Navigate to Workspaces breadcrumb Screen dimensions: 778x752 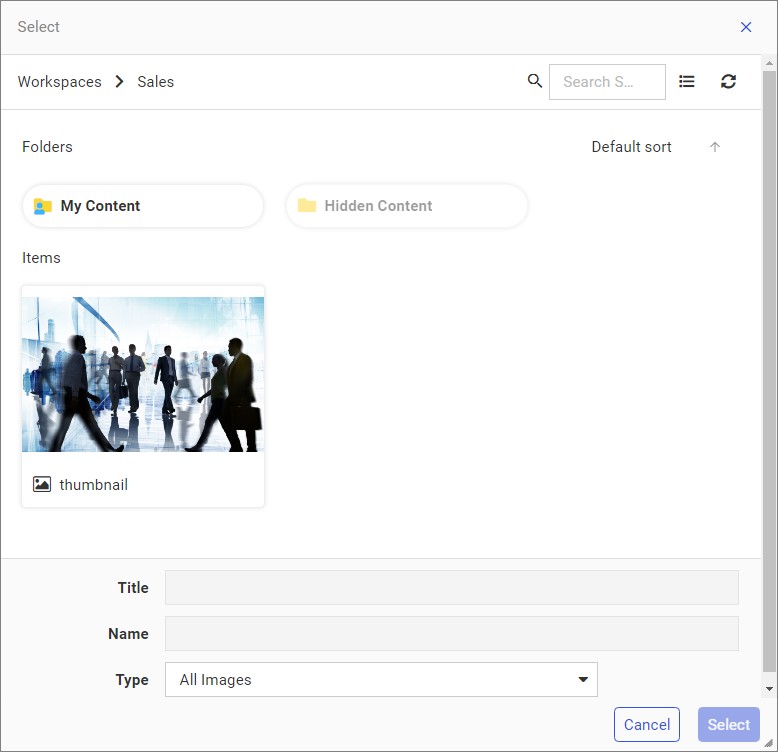point(60,82)
